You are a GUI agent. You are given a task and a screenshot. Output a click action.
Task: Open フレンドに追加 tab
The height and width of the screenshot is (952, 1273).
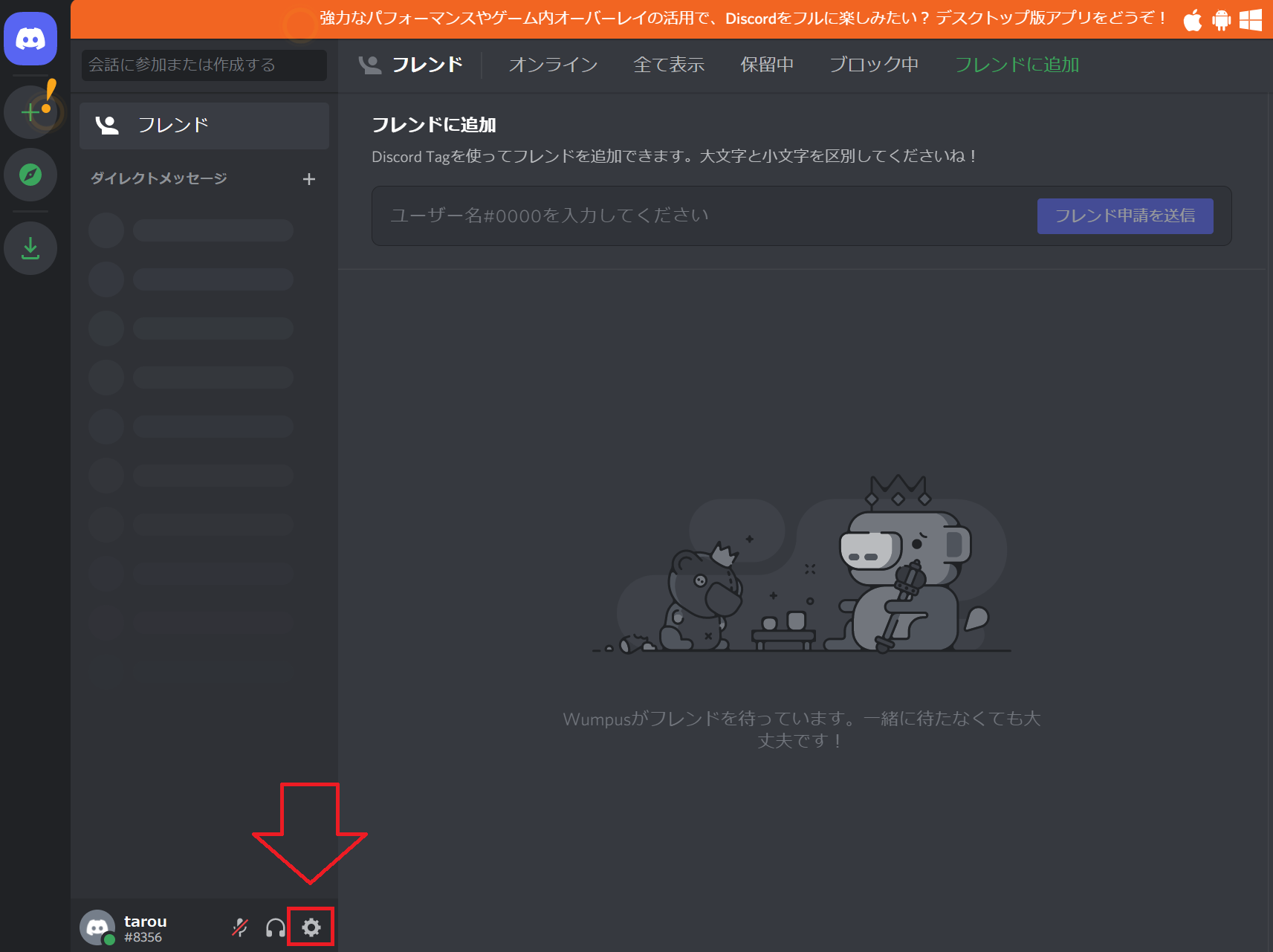[1017, 65]
